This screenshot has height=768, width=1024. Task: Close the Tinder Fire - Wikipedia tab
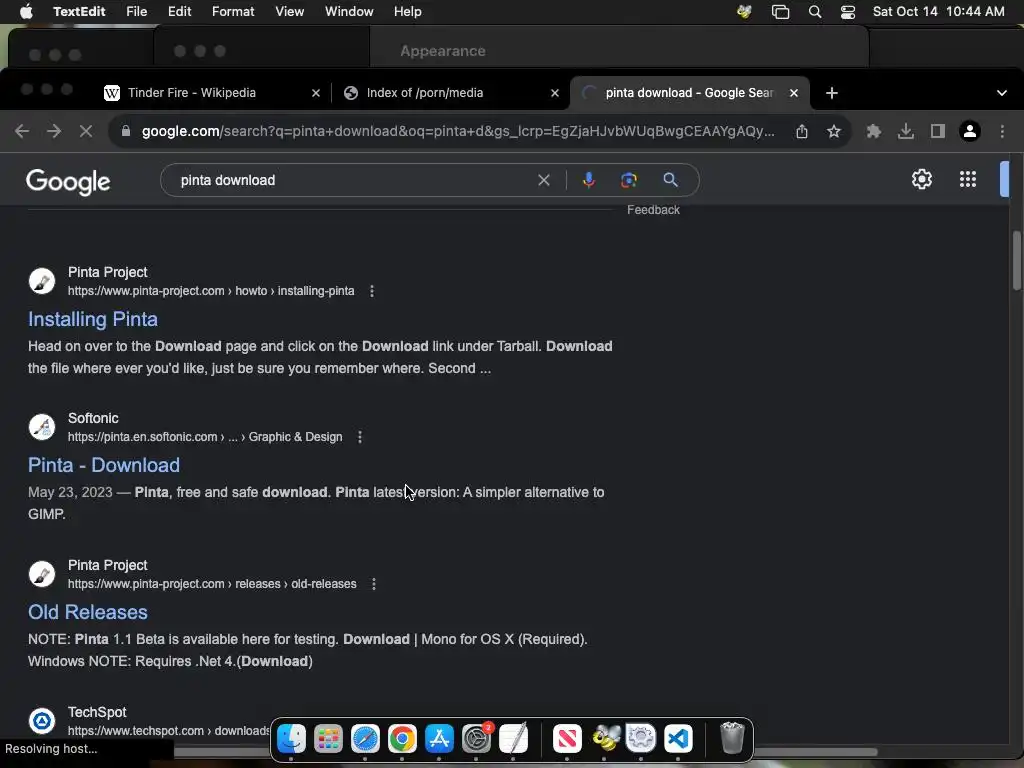coord(316,93)
